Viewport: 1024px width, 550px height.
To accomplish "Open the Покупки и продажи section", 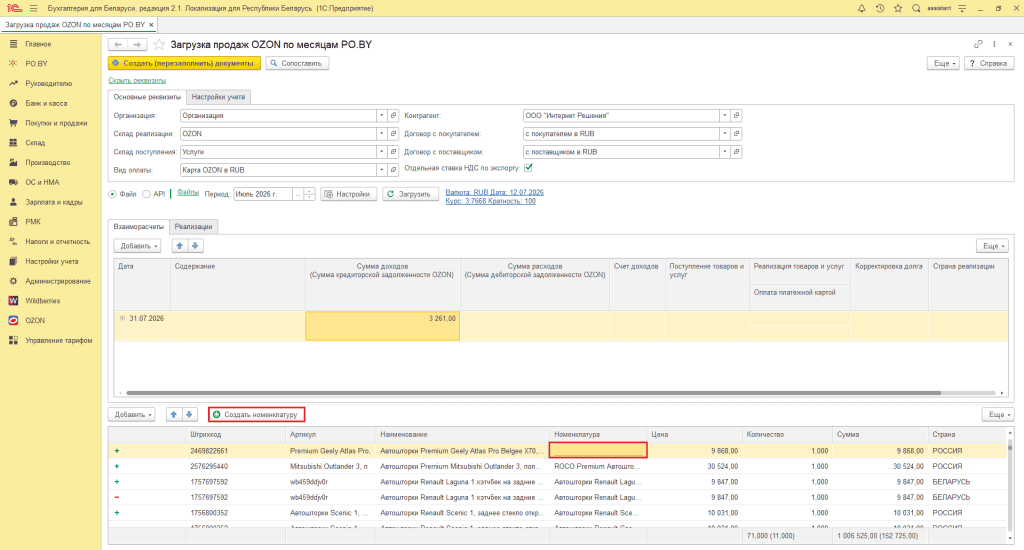I will (x=56, y=123).
